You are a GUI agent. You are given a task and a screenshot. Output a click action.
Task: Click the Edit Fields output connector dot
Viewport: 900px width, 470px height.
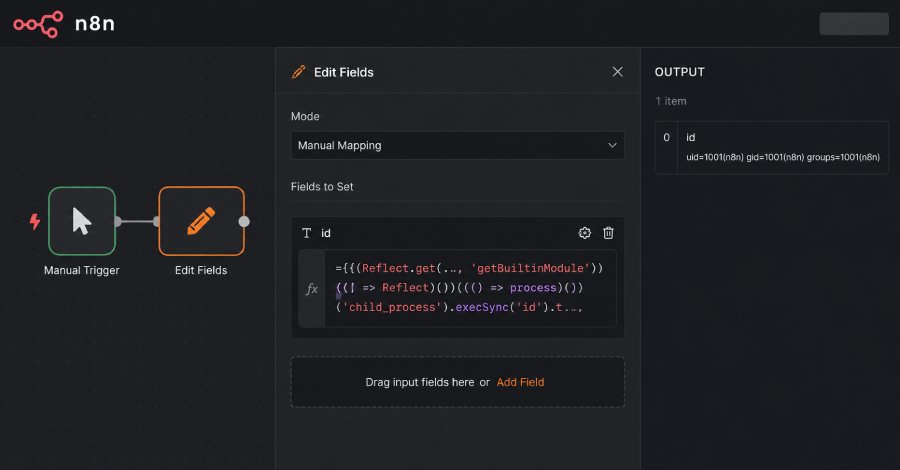pyautogui.click(x=244, y=222)
